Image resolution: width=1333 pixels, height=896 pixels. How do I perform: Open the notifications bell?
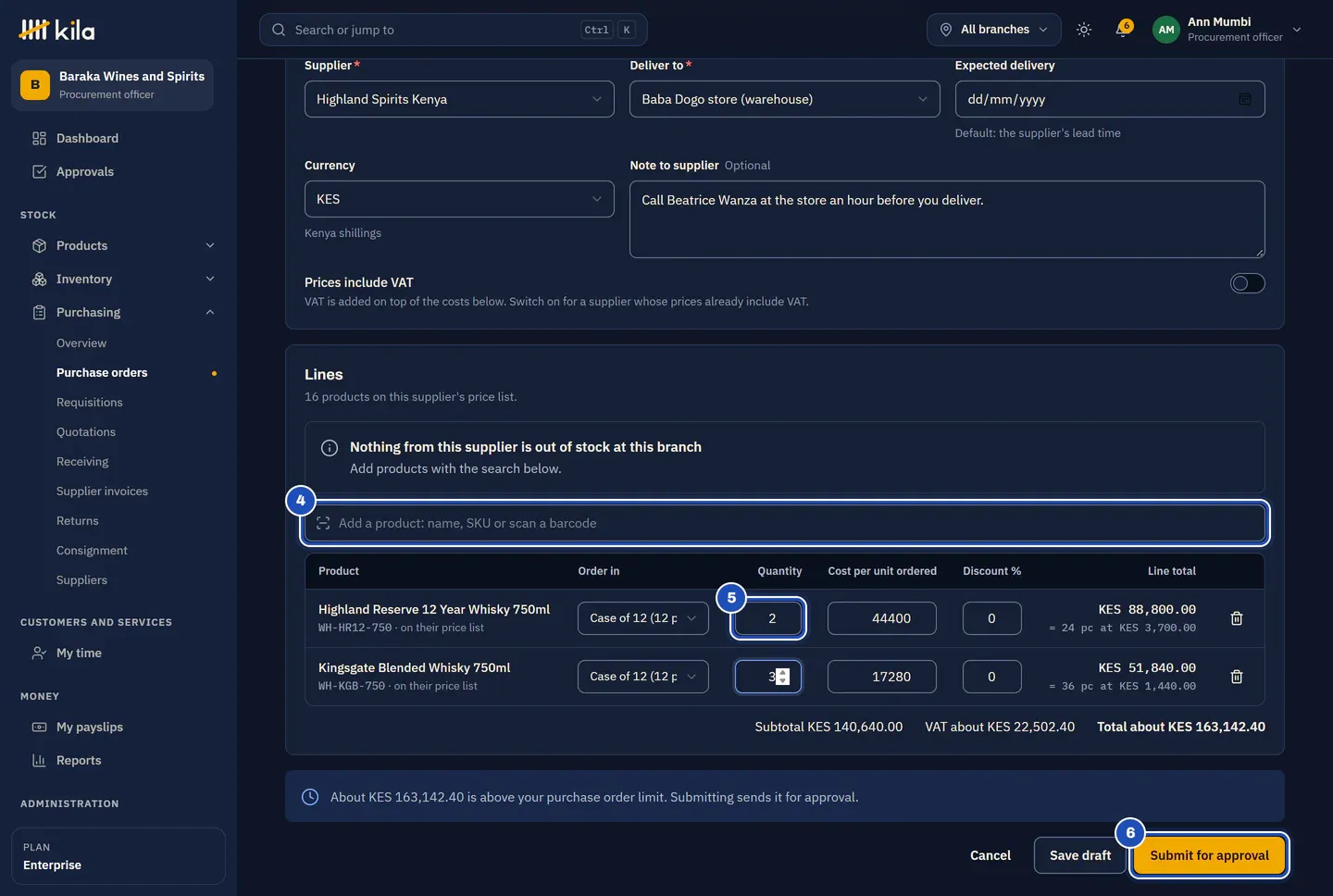pyautogui.click(x=1124, y=29)
